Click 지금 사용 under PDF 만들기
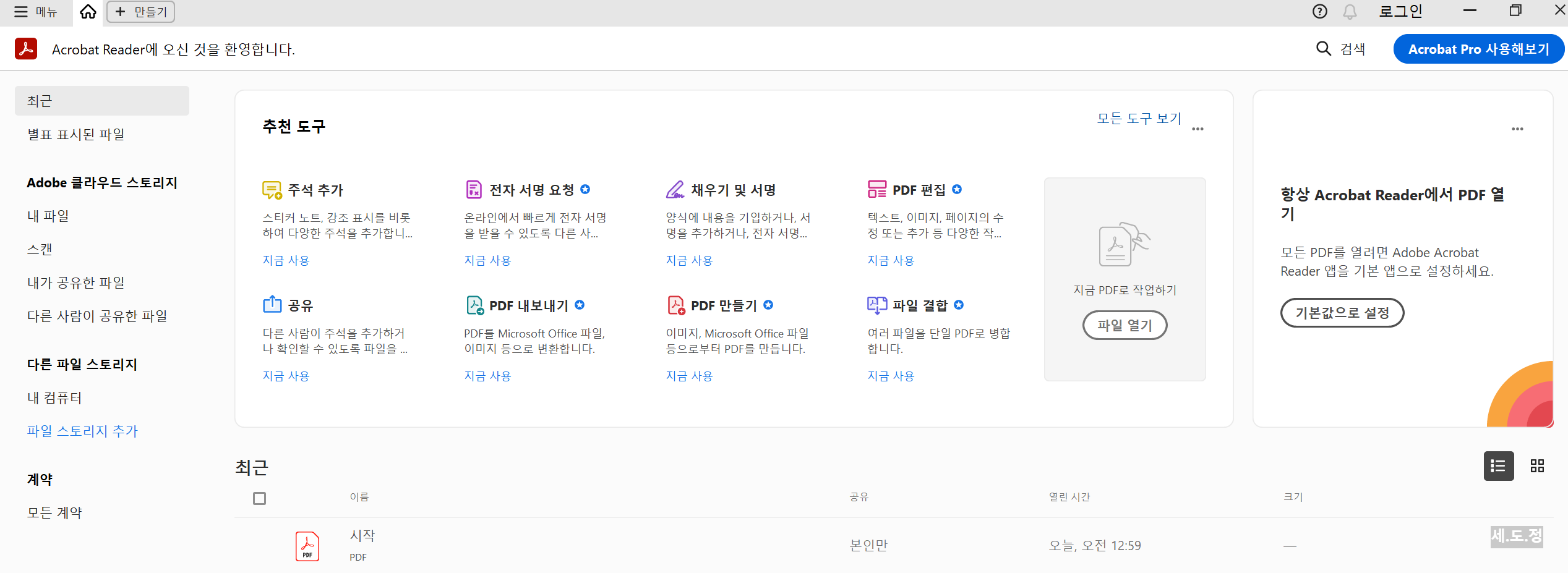This screenshot has width=1568, height=573. pyautogui.click(x=689, y=376)
